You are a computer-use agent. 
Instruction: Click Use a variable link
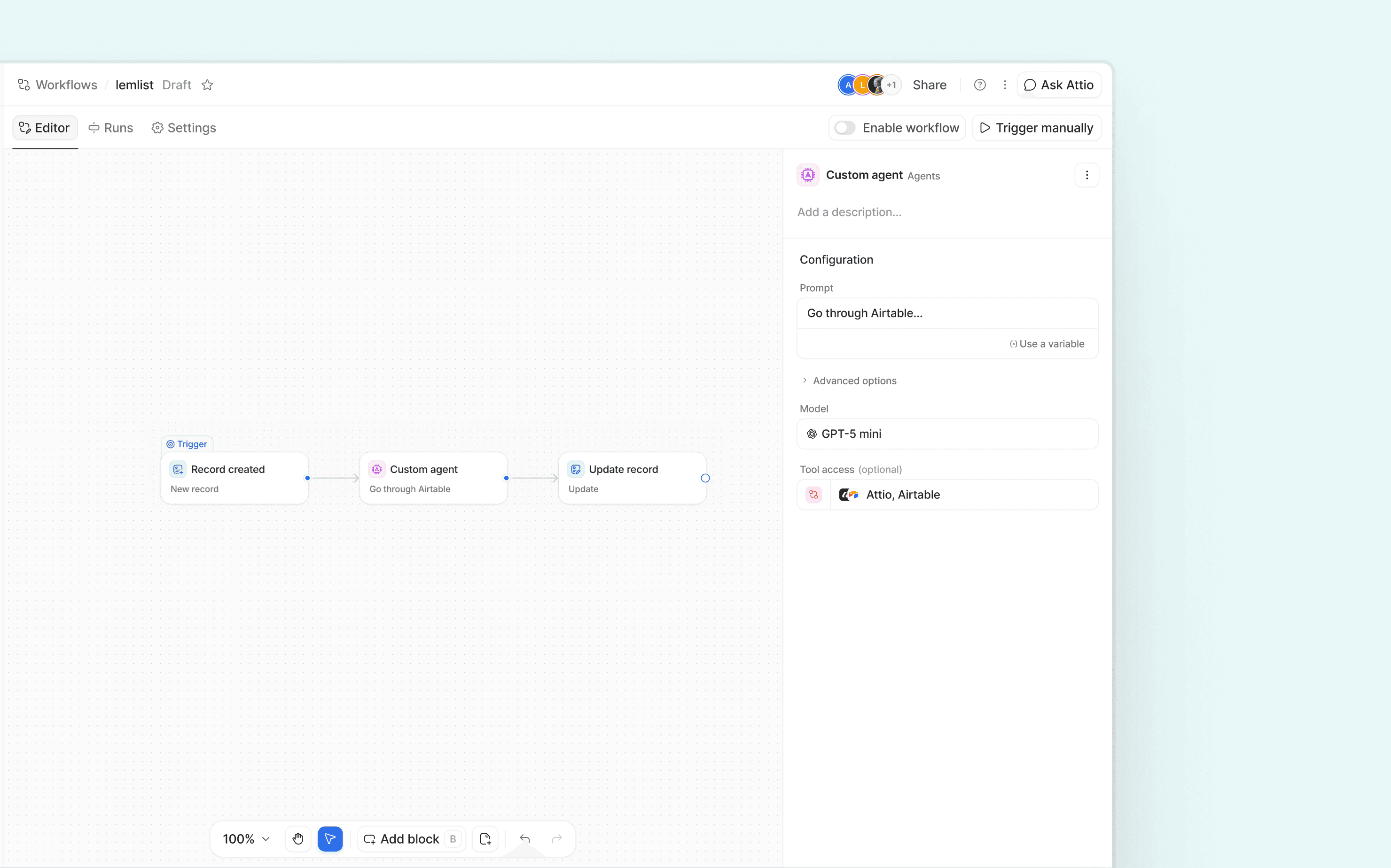point(1047,344)
